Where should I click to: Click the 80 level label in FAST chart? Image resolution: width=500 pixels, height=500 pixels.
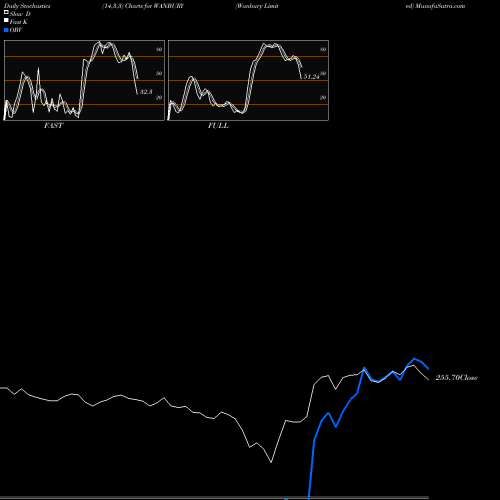click(159, 49)
